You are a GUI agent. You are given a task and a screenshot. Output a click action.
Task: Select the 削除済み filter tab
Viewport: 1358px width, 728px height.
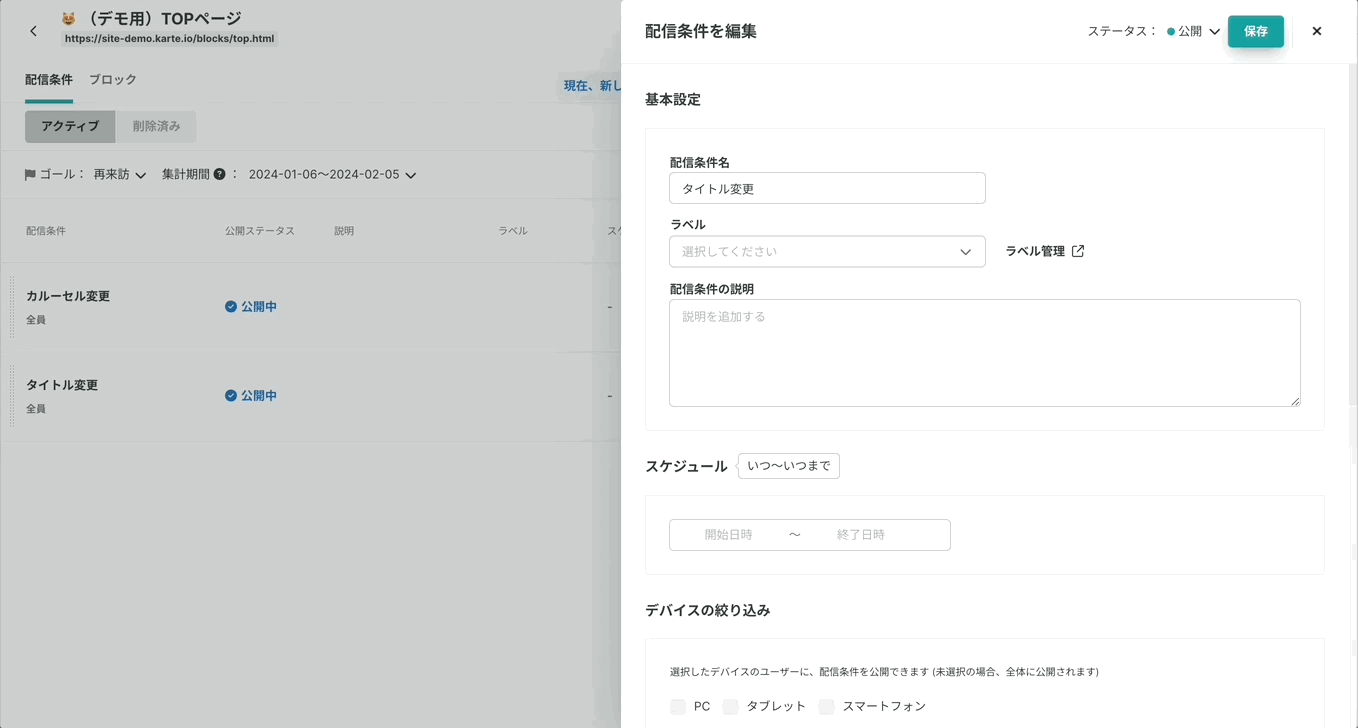click(x=156, y=126)
